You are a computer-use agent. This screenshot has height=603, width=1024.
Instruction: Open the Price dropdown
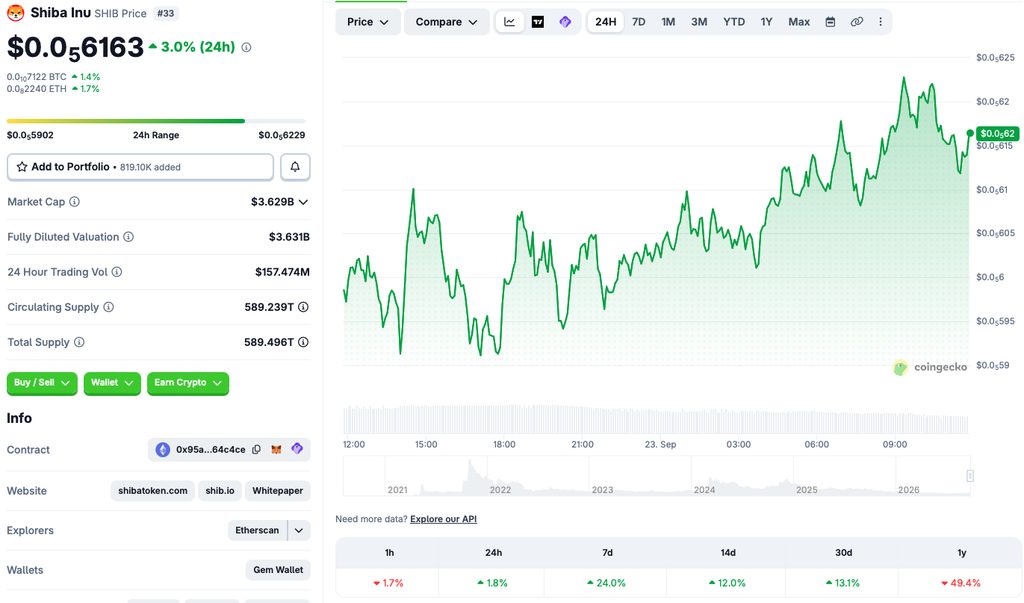tap(368, 22)
